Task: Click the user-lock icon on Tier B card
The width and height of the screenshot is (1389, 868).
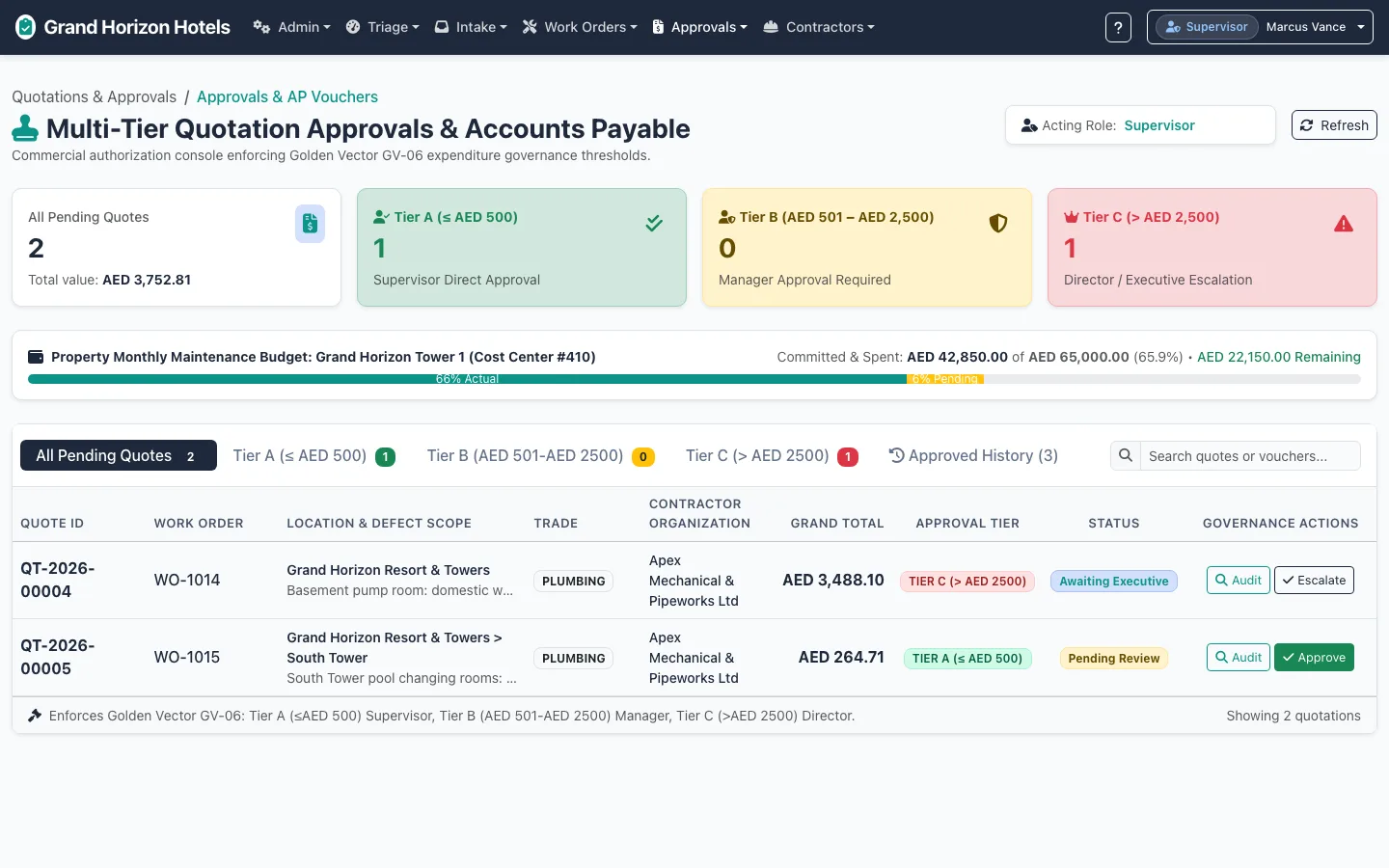Action: point(727,217)
